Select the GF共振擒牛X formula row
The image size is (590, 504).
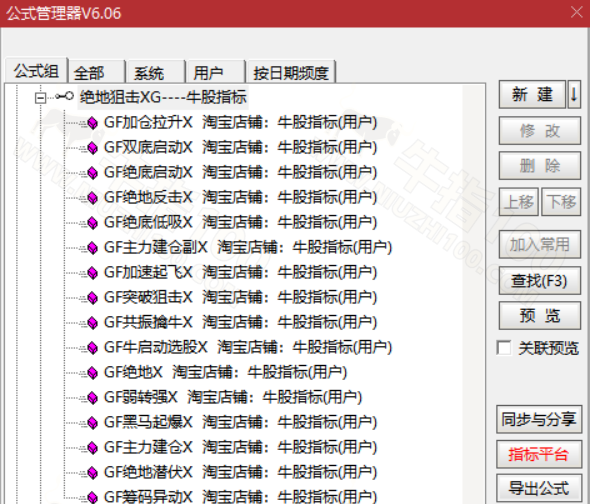(240, 323)
